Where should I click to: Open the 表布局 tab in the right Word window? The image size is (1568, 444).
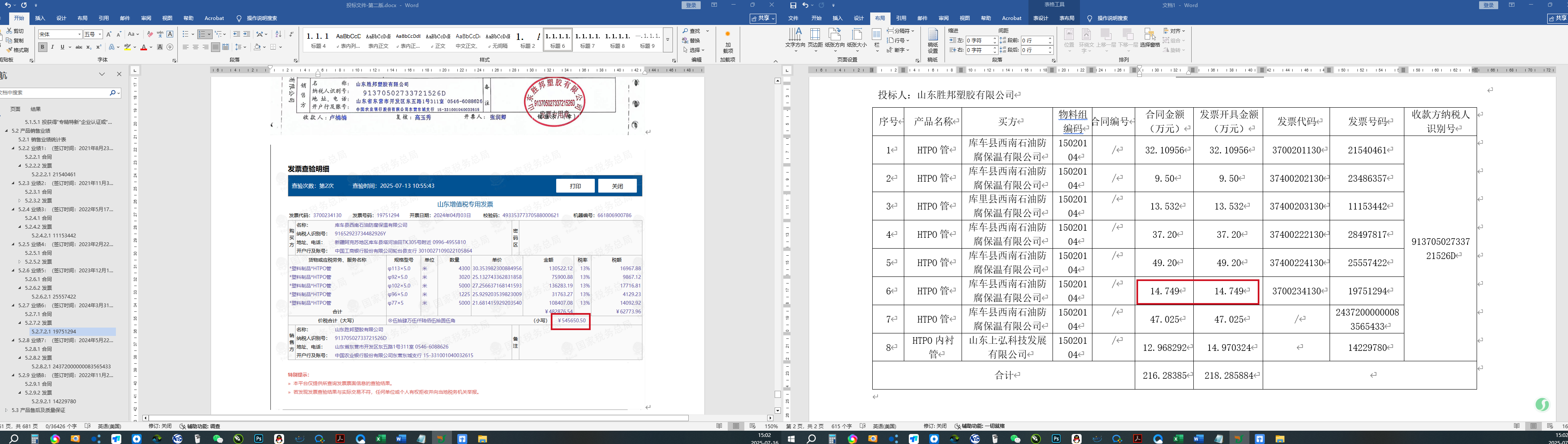[x=1067, y=18]
